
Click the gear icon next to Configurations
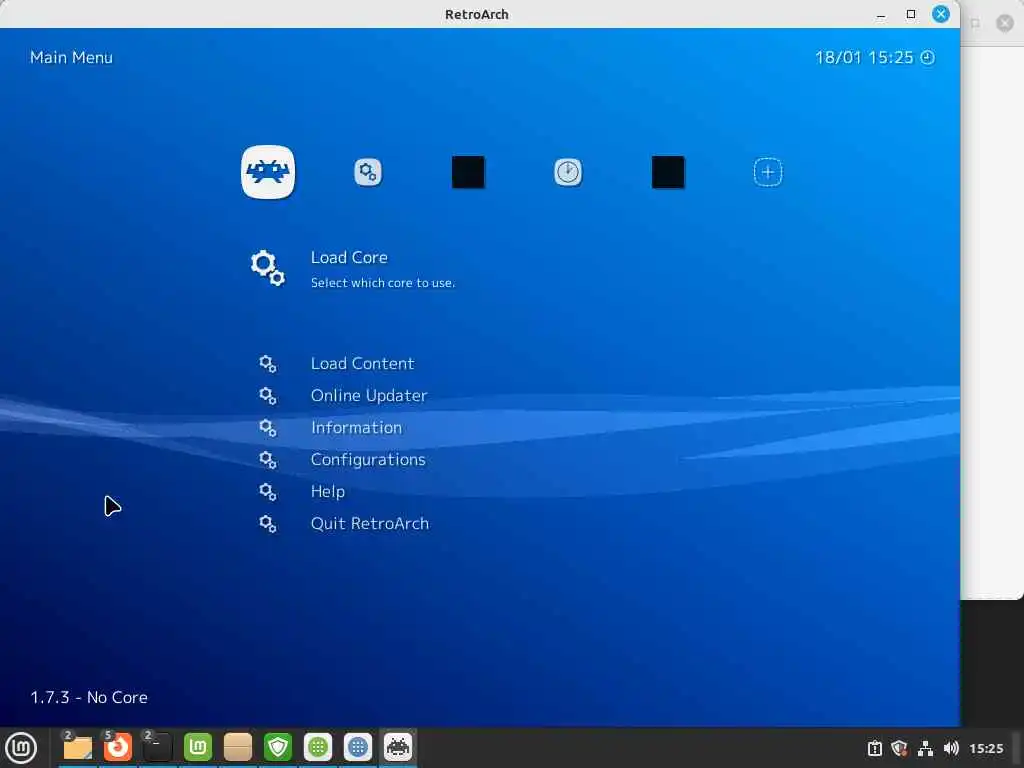click(x=268, y=460)
